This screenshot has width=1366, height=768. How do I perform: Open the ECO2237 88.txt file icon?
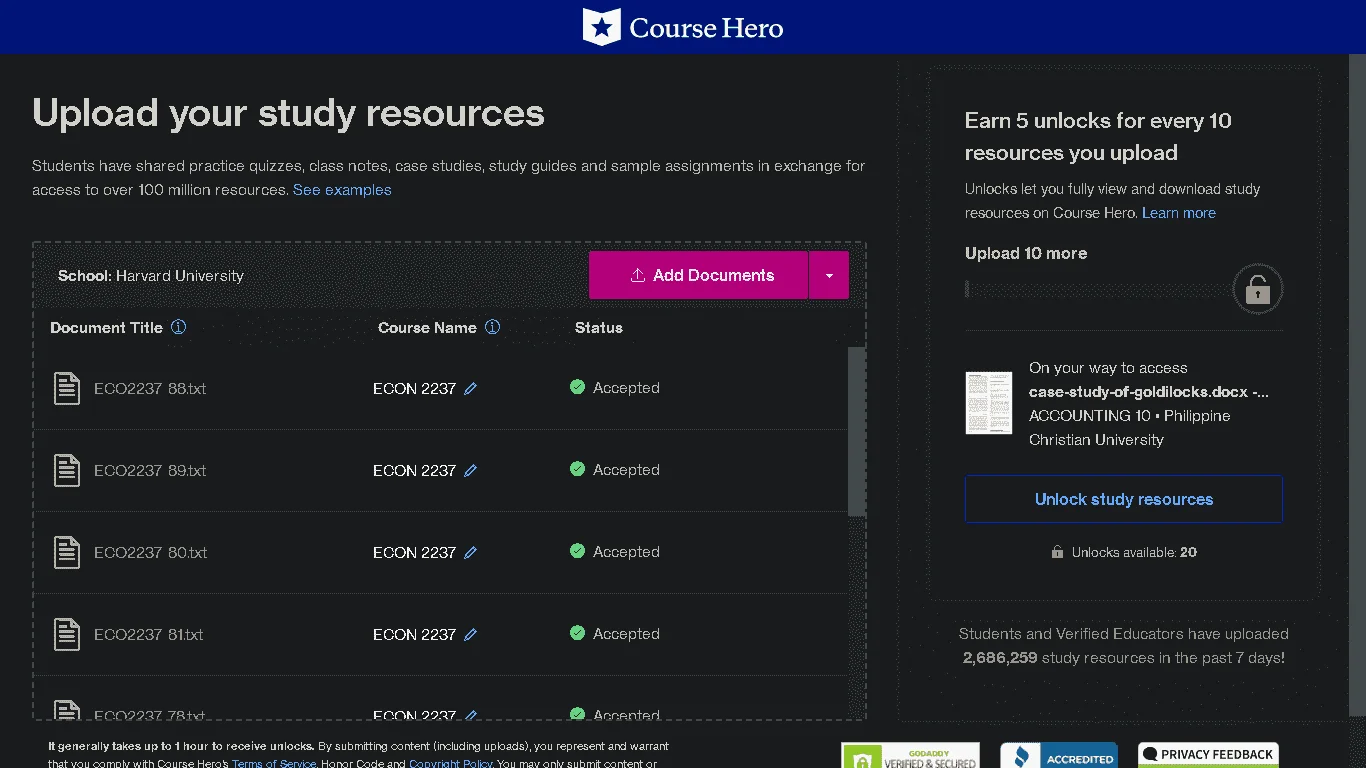coord(67,388)
